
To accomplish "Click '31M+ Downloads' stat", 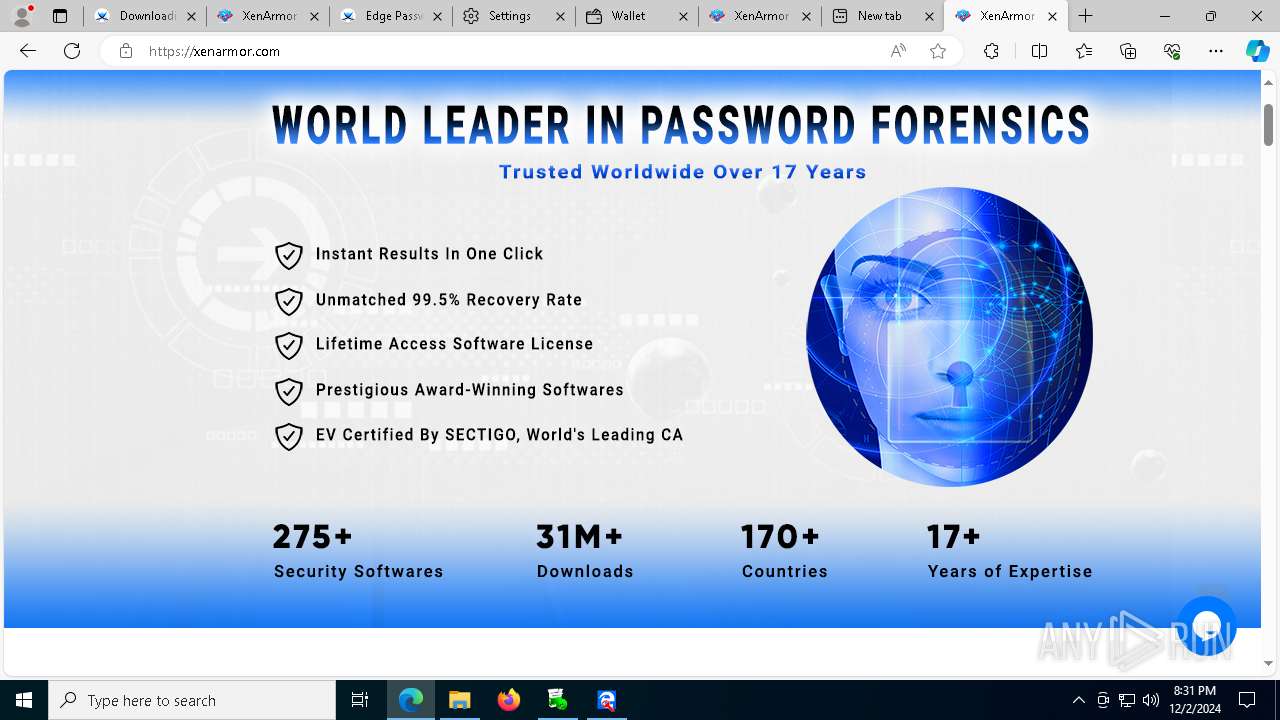I will click(x=585, y=551).
